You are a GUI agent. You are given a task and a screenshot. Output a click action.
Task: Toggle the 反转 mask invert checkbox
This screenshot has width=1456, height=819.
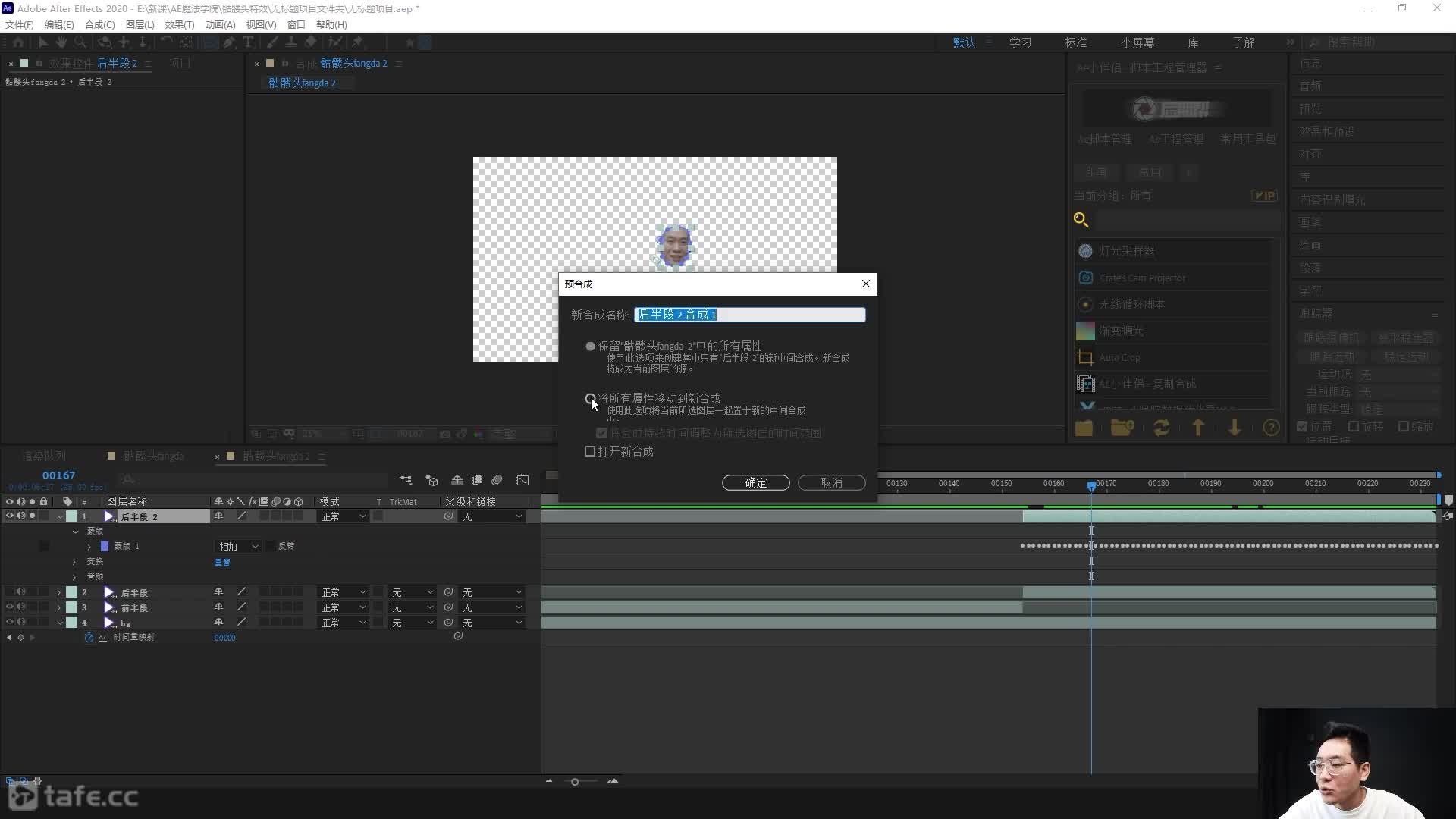[x=271, y=547]
